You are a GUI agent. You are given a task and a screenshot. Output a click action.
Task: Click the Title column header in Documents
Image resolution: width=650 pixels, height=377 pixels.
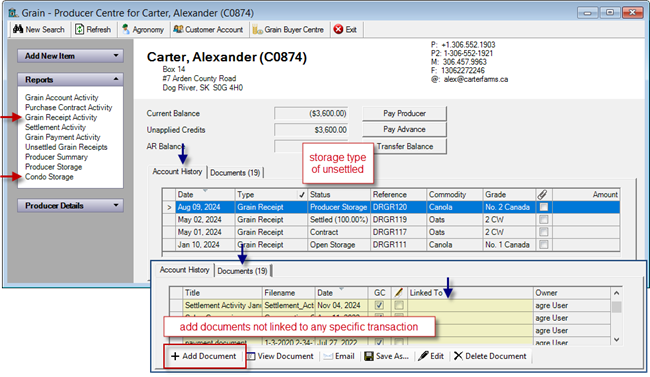222,293
